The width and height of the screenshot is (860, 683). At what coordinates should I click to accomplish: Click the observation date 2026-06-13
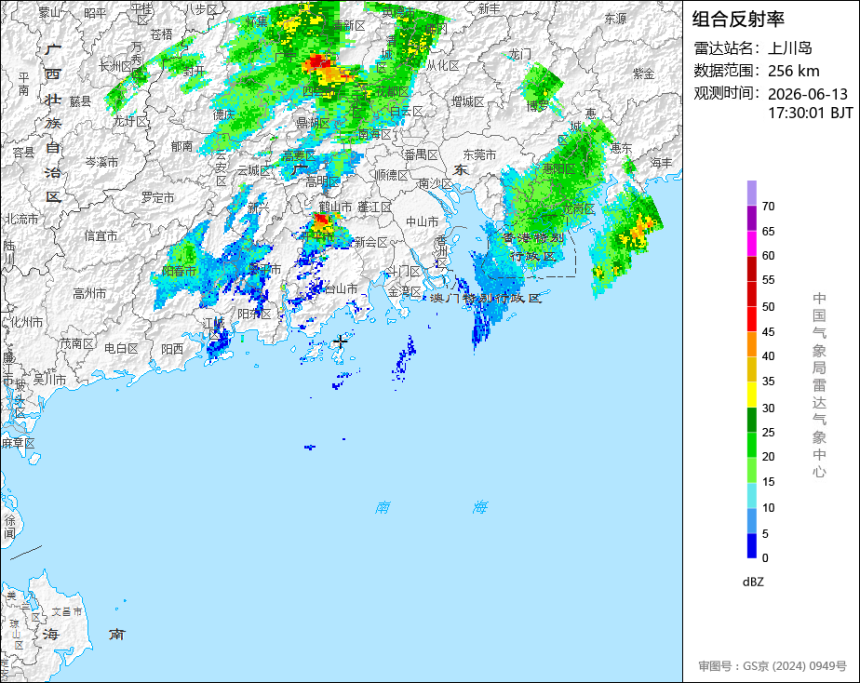(808, 94)
